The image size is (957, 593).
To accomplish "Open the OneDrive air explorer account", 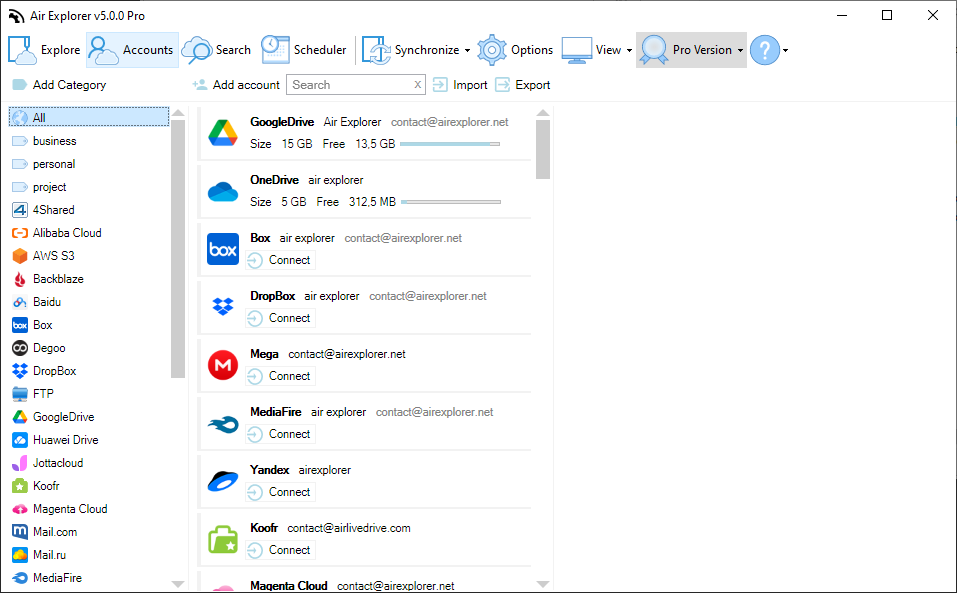I will coord(365,192).
